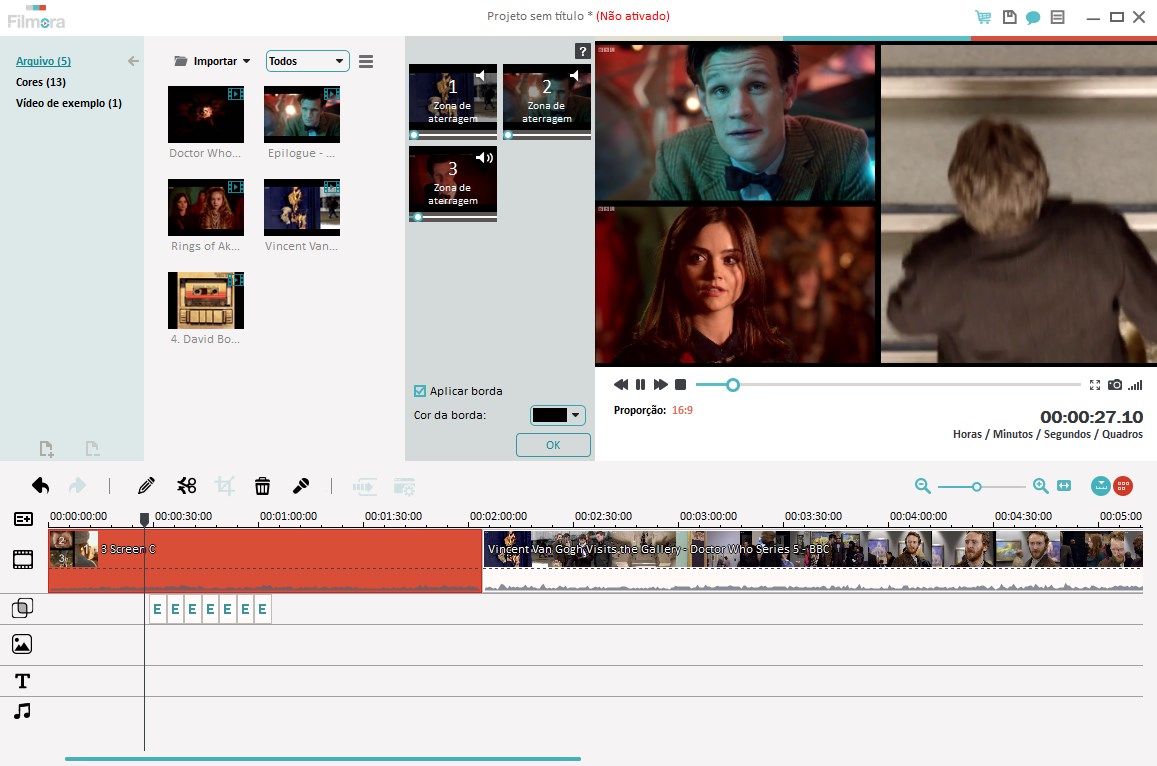
Task: Click the undo arrow in timeline toolbar
Action: tap(41, 486)
